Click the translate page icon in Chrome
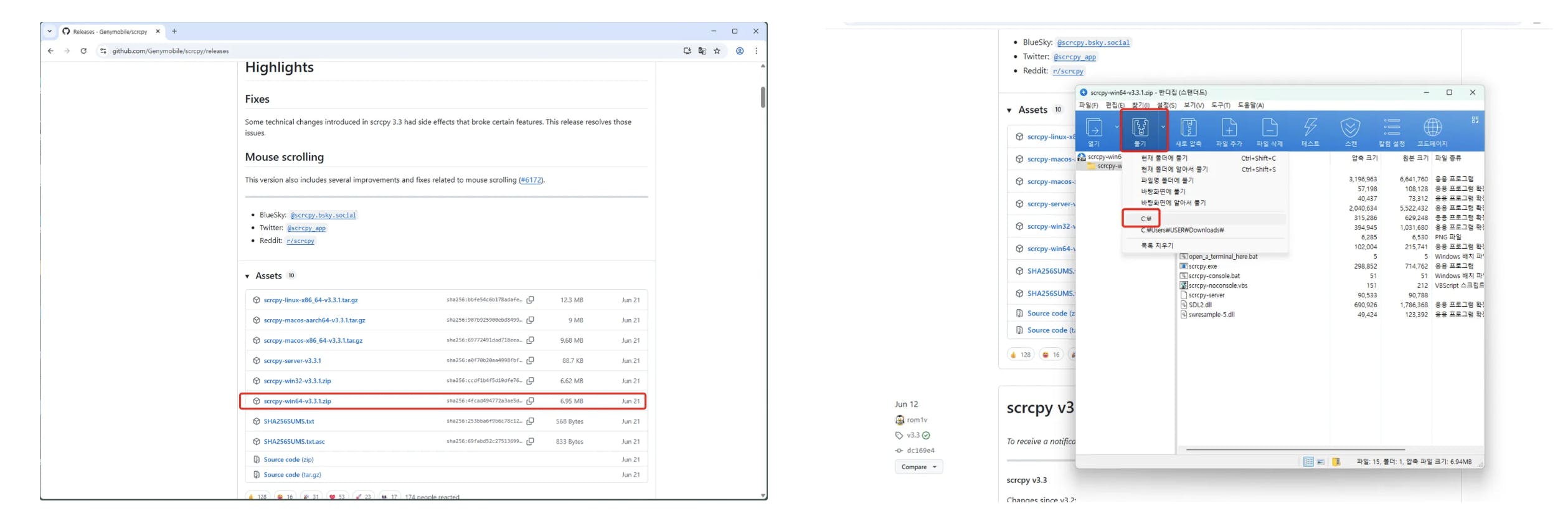Image resolution: width=1568 pixels, height=526 pixels. point(702,51)
